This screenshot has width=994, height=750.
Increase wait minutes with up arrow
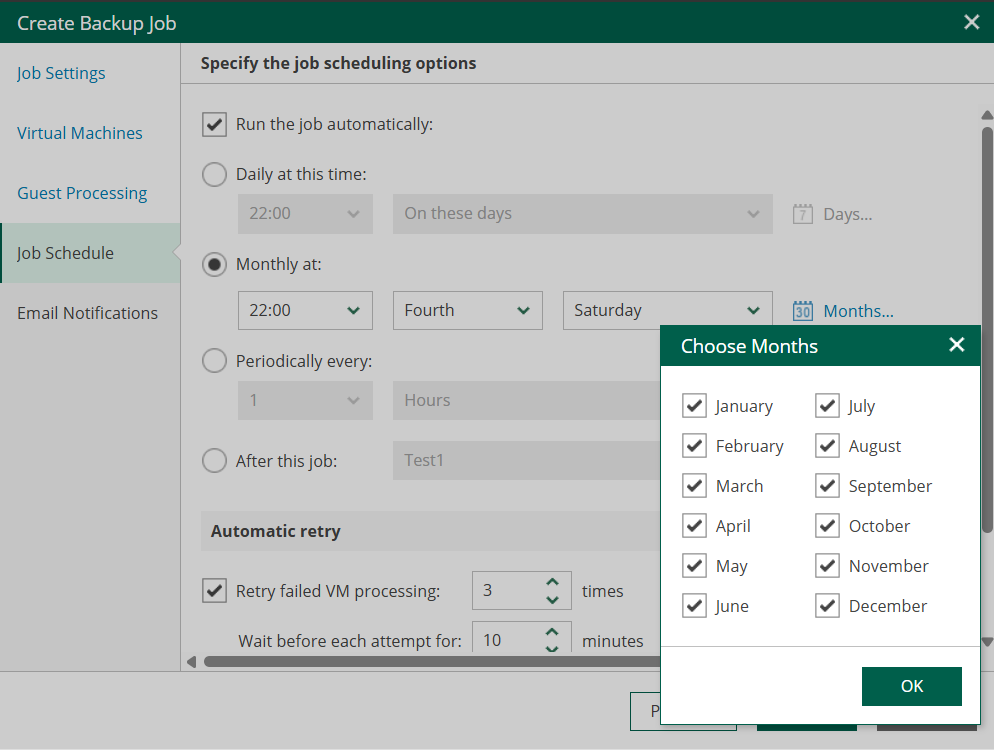coord(552,632)
